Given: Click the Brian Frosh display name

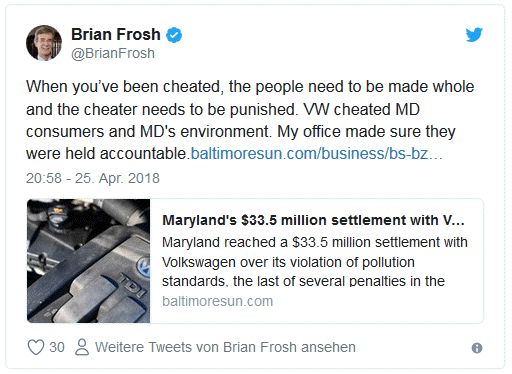Looking at the screenshot, I should 116,34.
